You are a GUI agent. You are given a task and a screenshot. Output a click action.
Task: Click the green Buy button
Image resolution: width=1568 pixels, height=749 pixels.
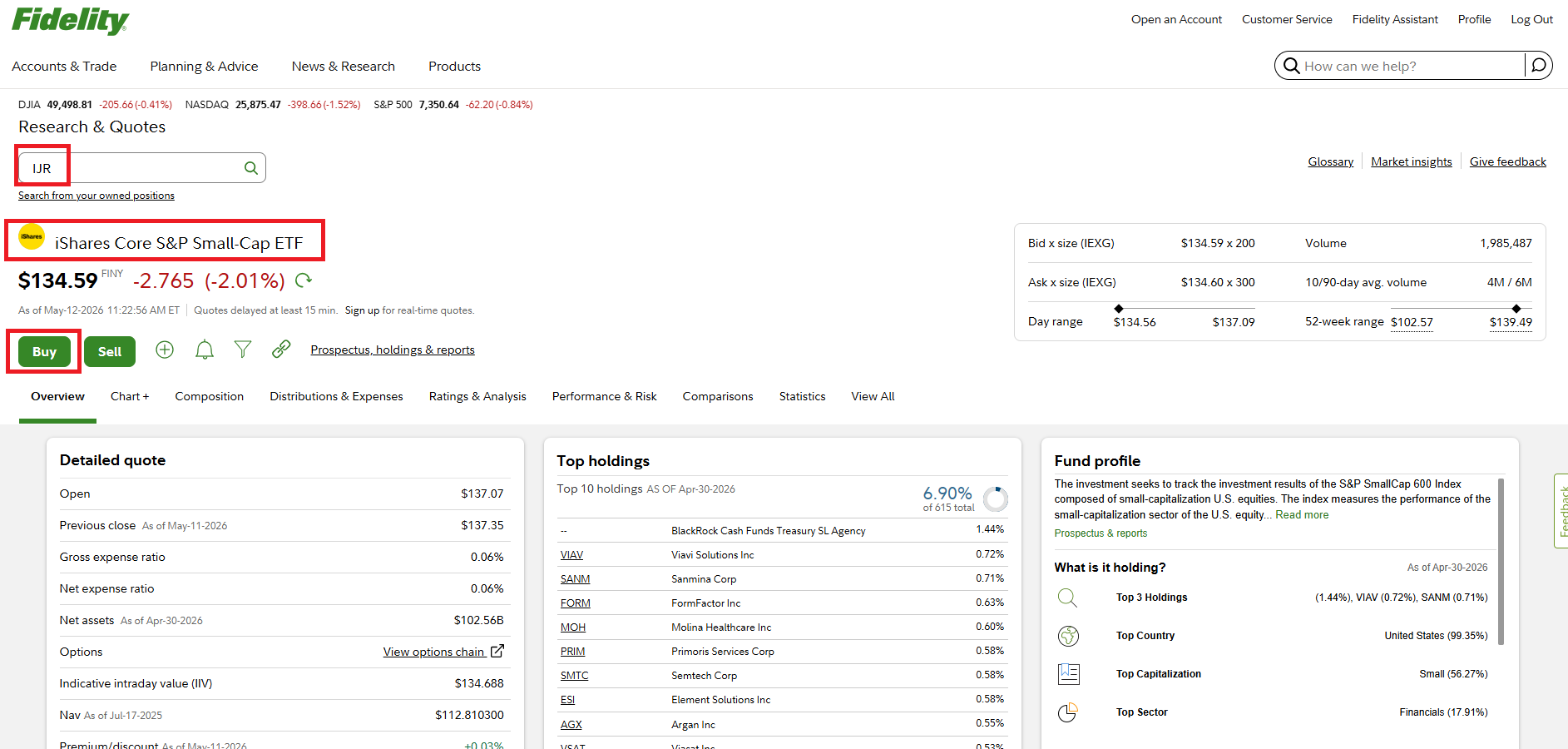(x=44, y=351)
